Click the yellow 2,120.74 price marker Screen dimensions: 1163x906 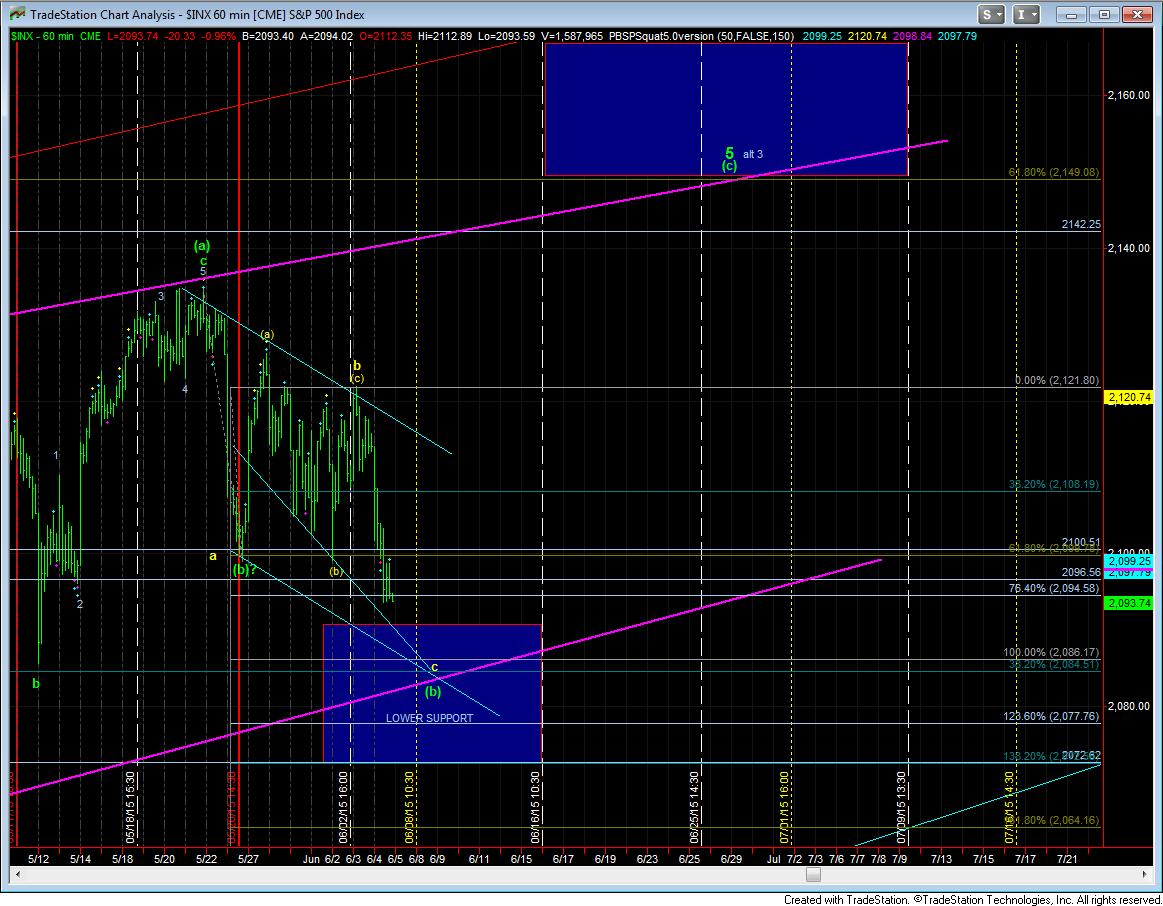[1128, 397]
